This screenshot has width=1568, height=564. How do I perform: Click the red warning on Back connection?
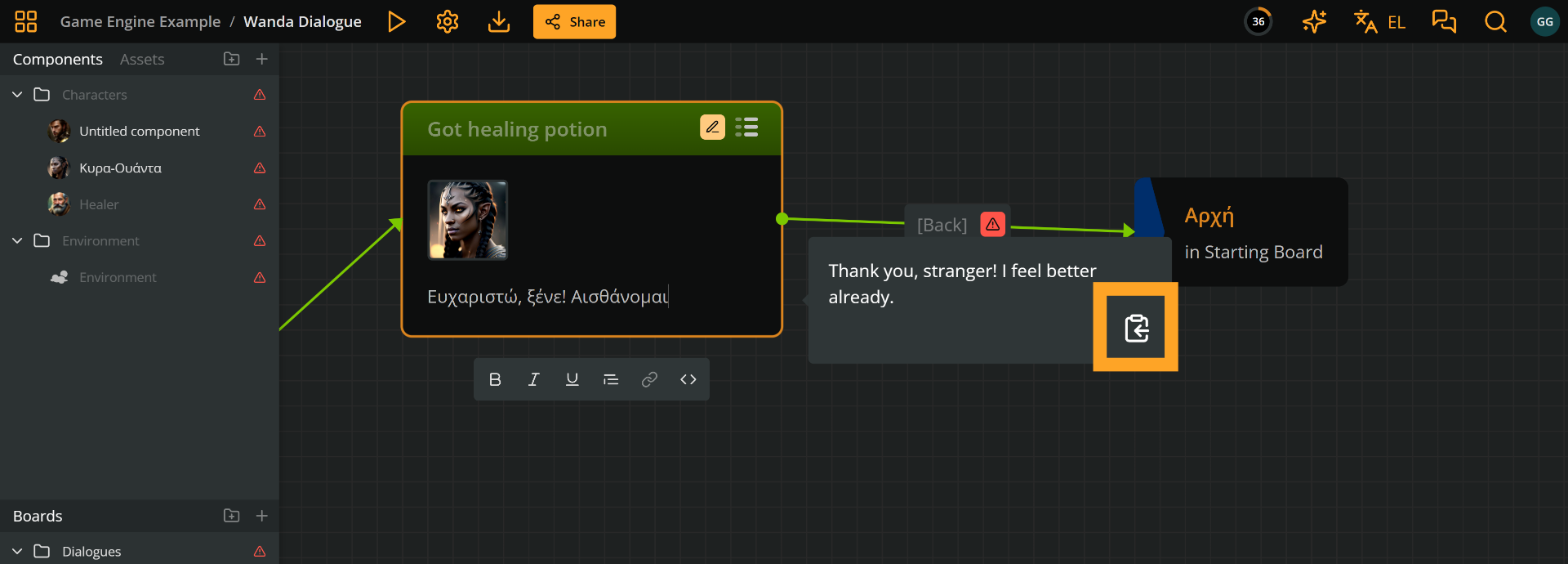(x=993, y=224)
